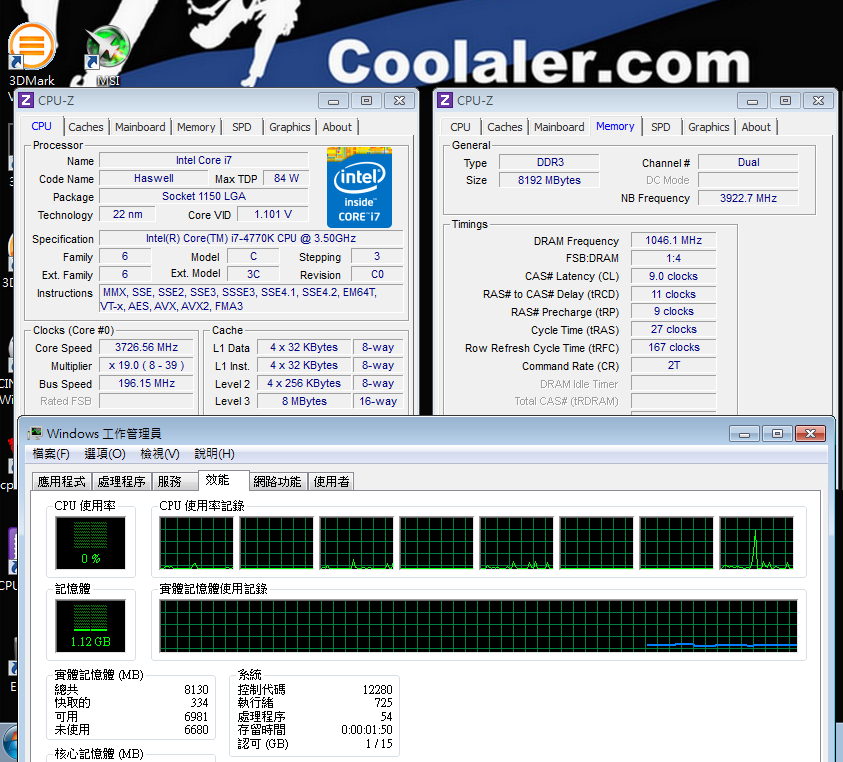Switch to 應用程式 tab in Task Manager
This screenshot has width=843, height=762.
click(x=61, y=481)
